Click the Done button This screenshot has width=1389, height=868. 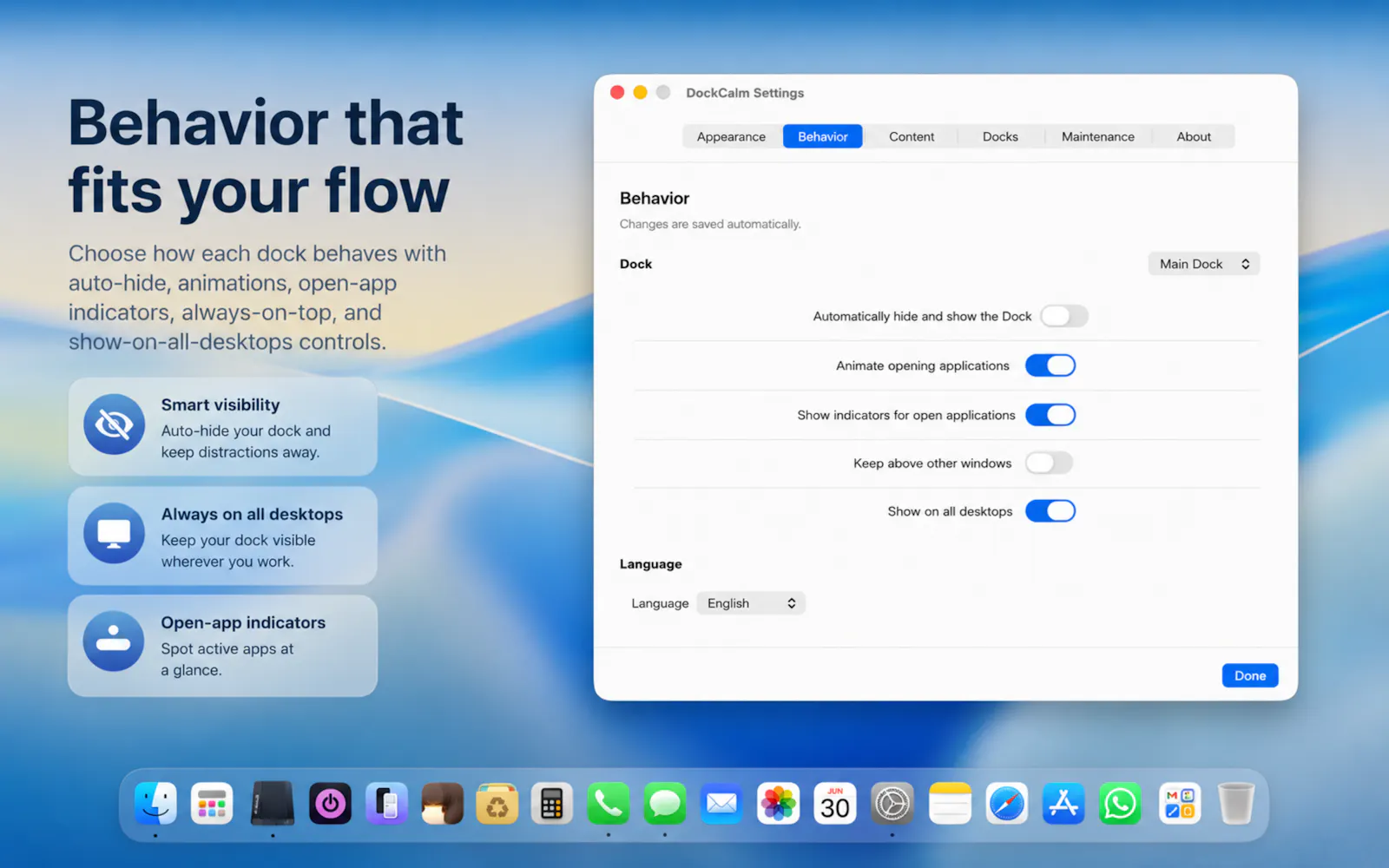(1250, 675)
